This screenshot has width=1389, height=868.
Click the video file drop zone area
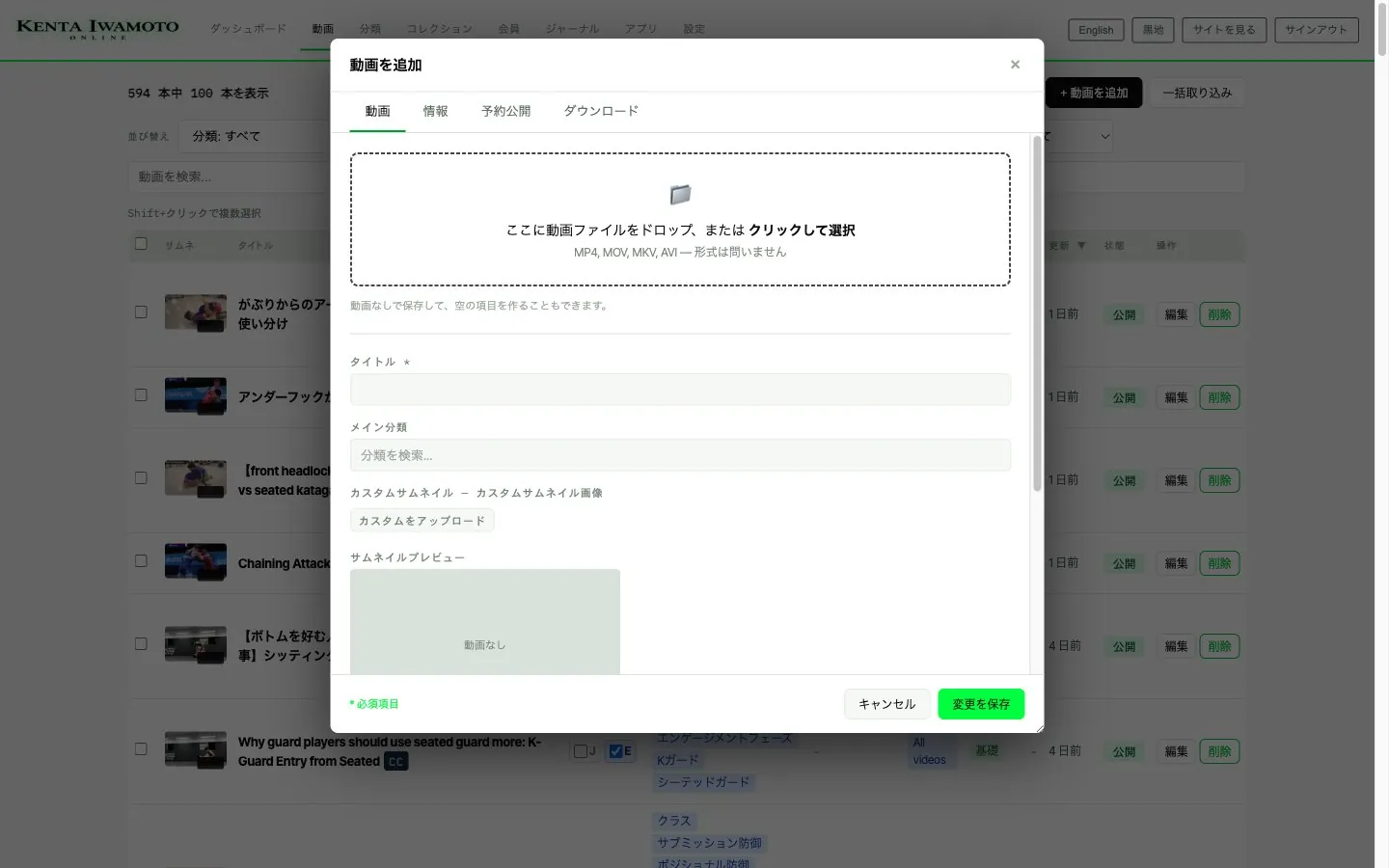click(x=680, y=219)
